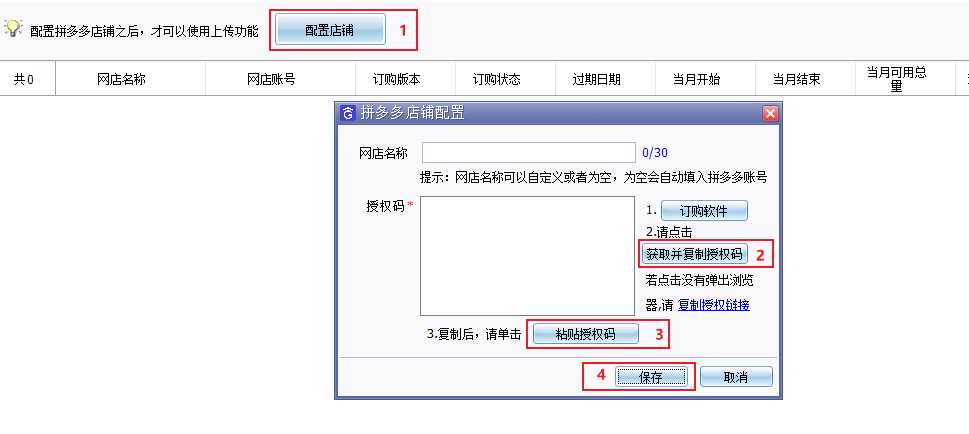Click inside the 授权码 text area
This screenshot has height=434, width=969.
(527, 256)
